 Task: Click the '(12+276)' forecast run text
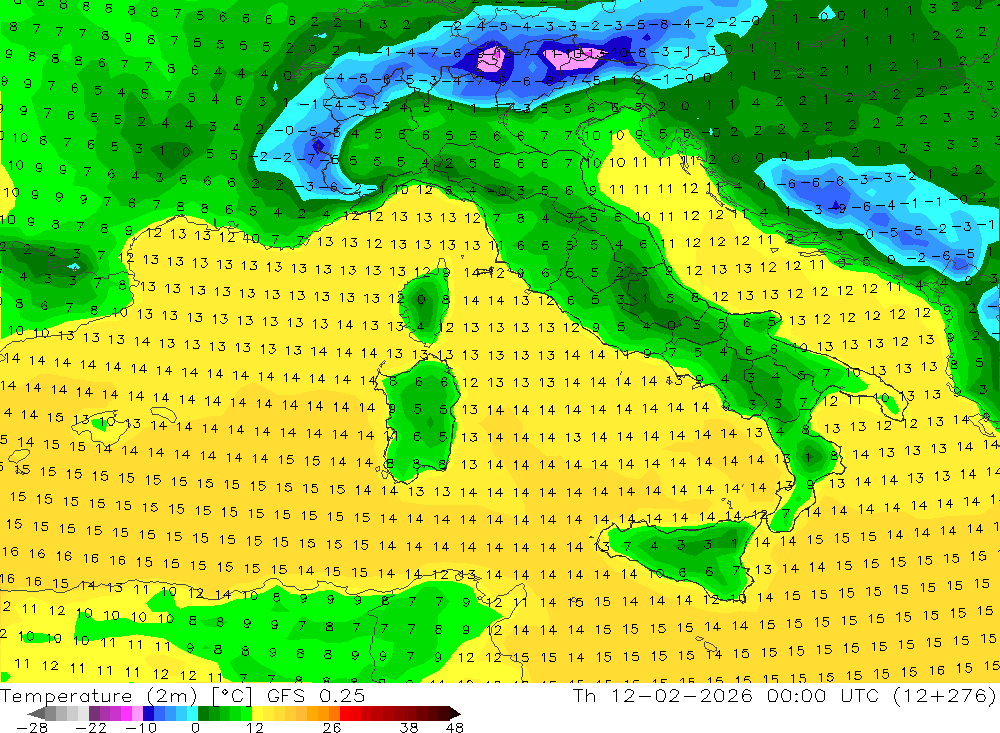coord(944,696)
